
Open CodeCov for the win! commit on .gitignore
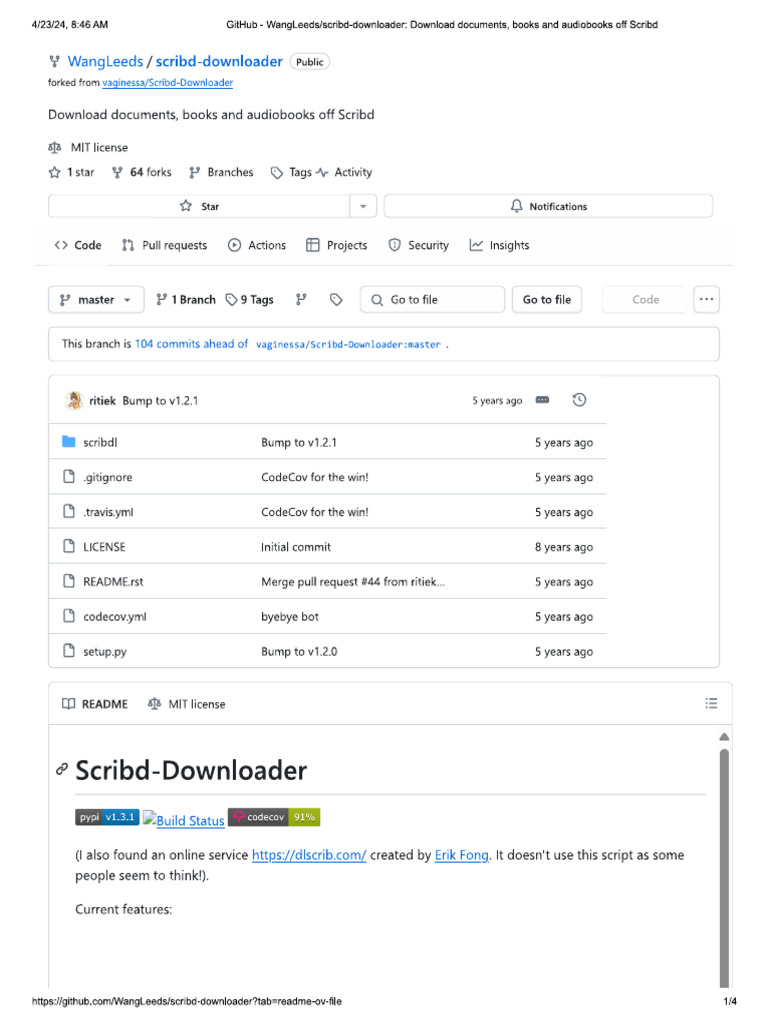315,477
